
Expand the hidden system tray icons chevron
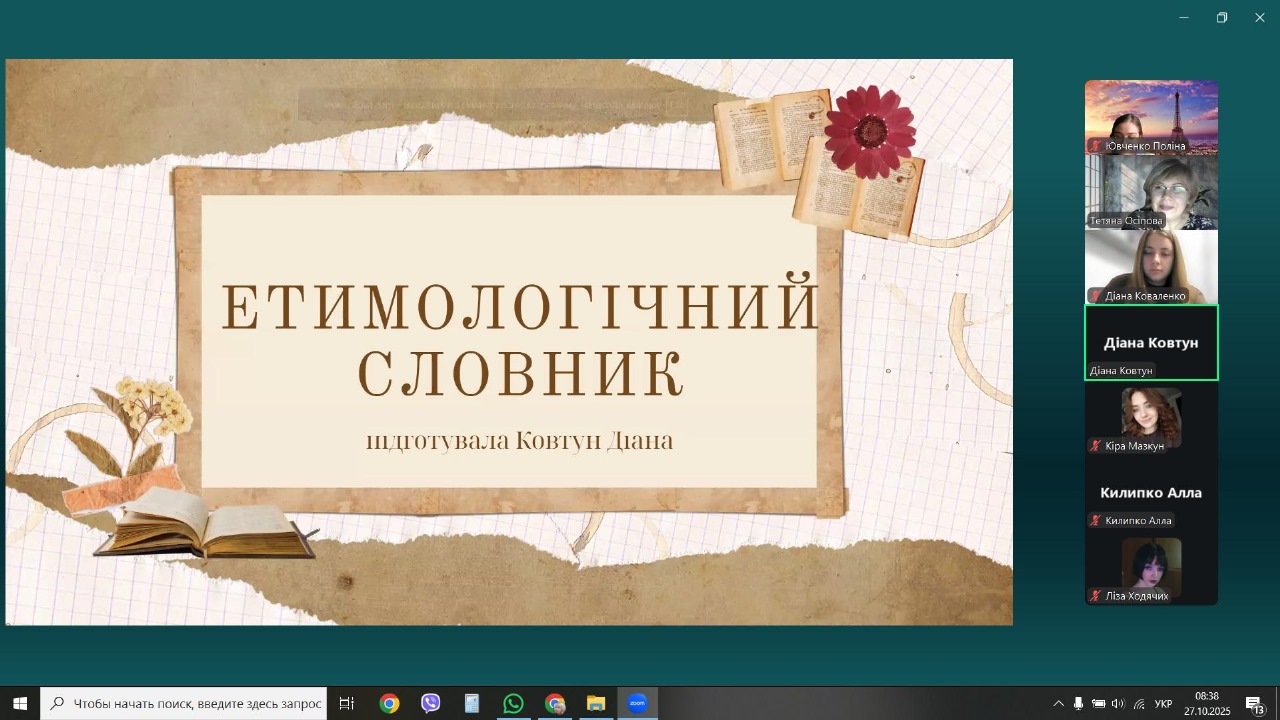click(1058, 704)
